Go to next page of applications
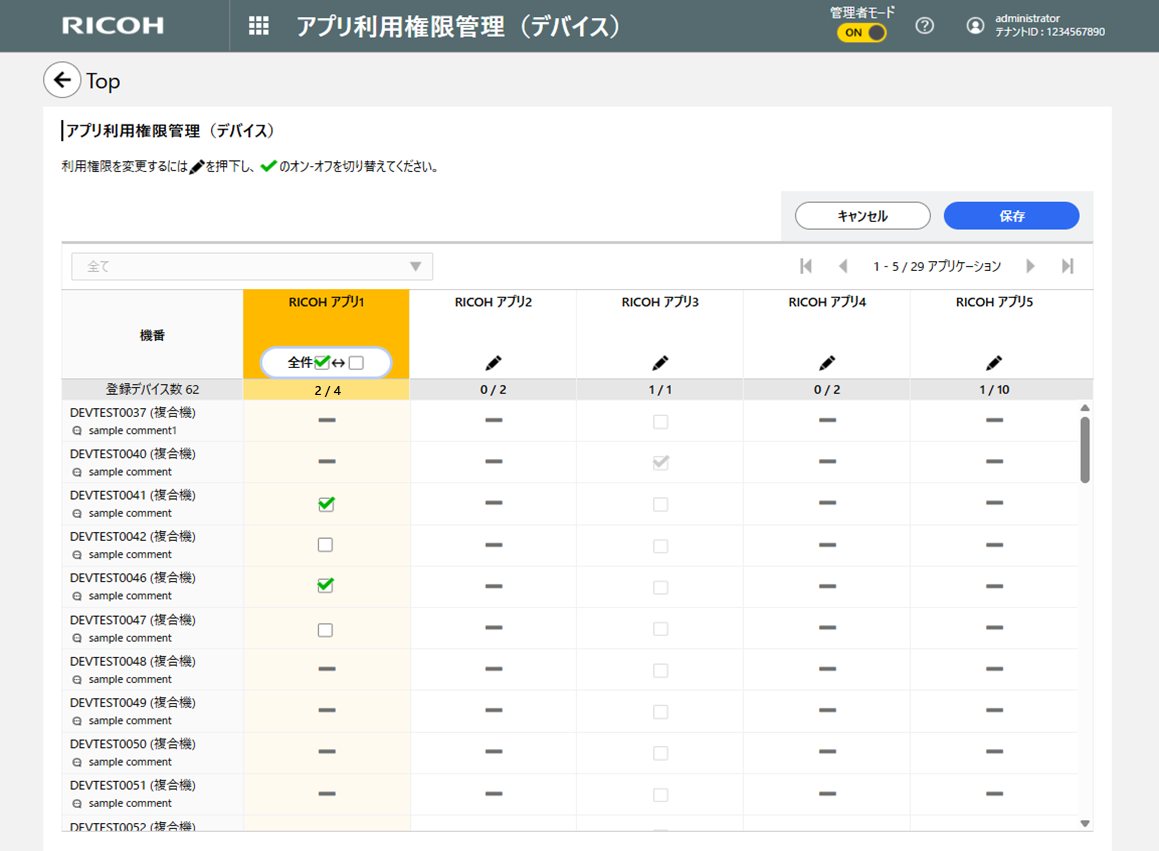Image resolution: width=1159 pixels, height=851 pixels. point(1030,266)
